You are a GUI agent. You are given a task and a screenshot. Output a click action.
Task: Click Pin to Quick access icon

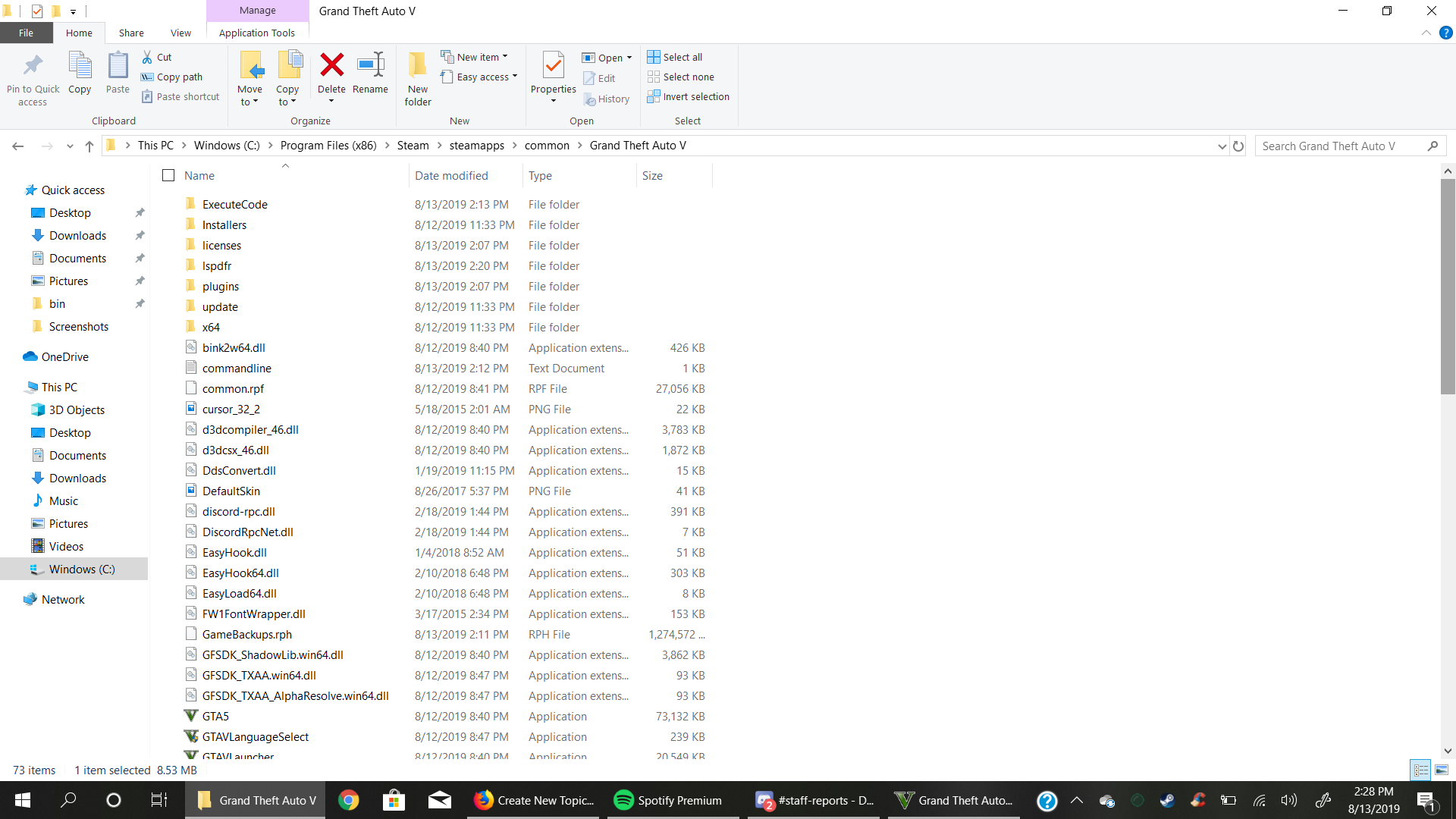33,66
